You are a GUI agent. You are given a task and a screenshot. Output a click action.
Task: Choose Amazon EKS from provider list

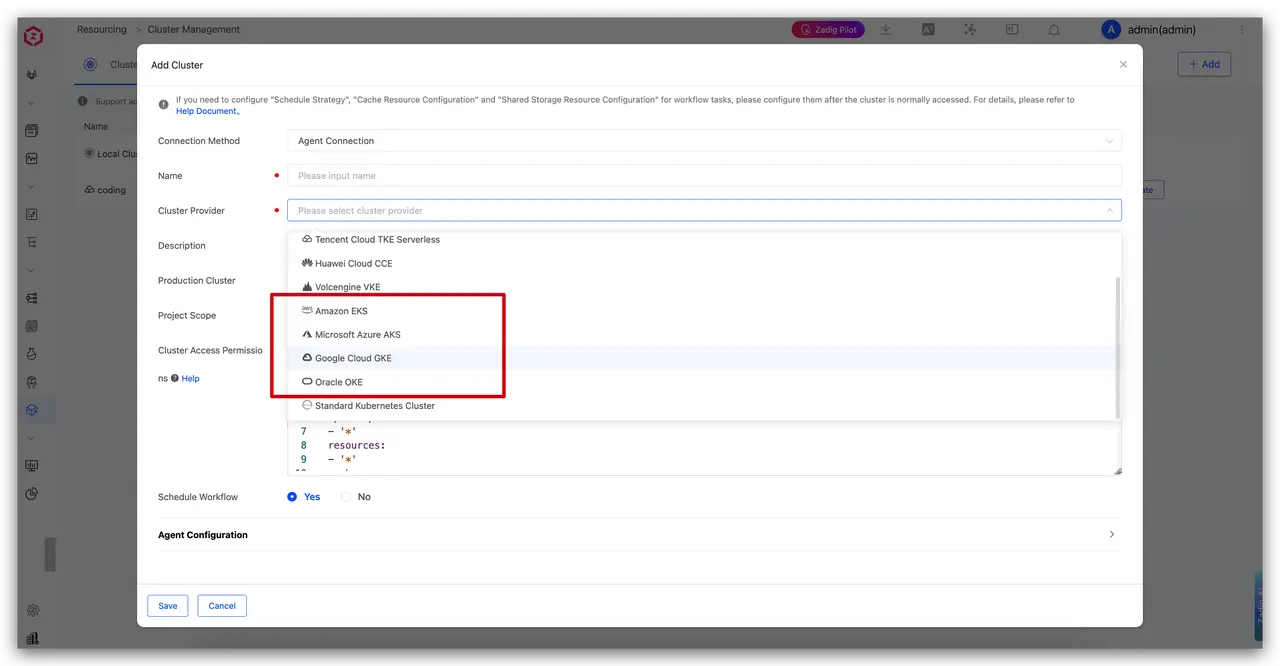click(x=700, y=311)
